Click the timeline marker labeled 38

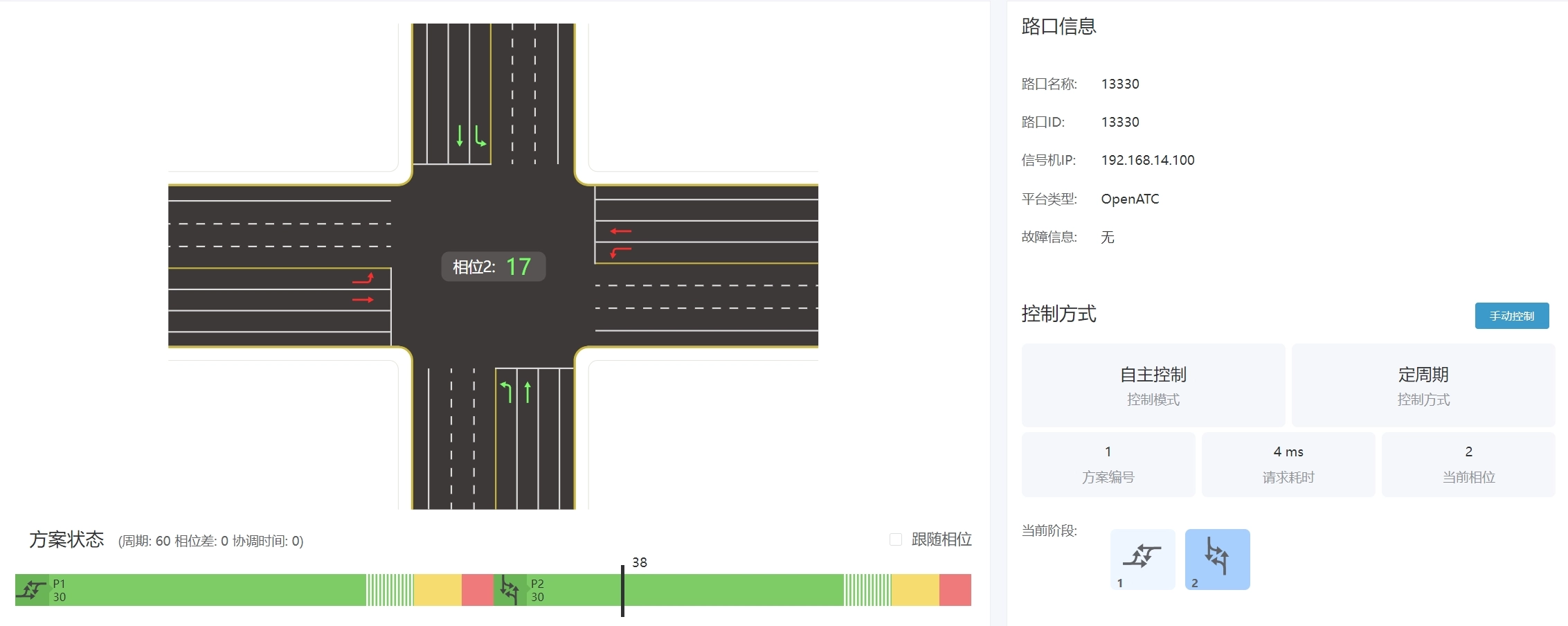(x=622, y=590)
